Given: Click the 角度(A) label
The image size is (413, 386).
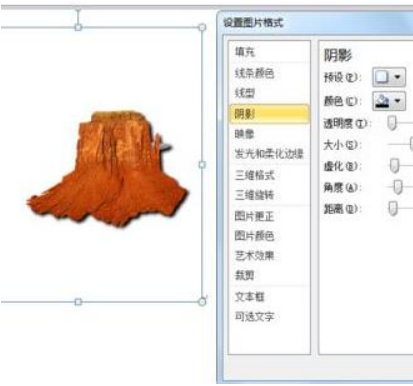Looking at the screenshot, I should tap(343, 187).
